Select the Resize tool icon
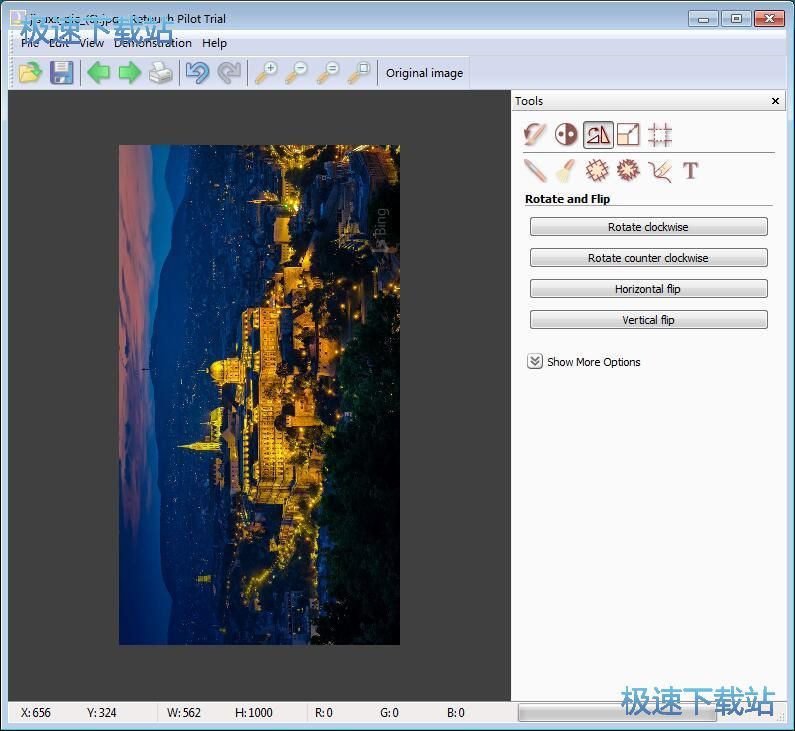 point(628,134)
